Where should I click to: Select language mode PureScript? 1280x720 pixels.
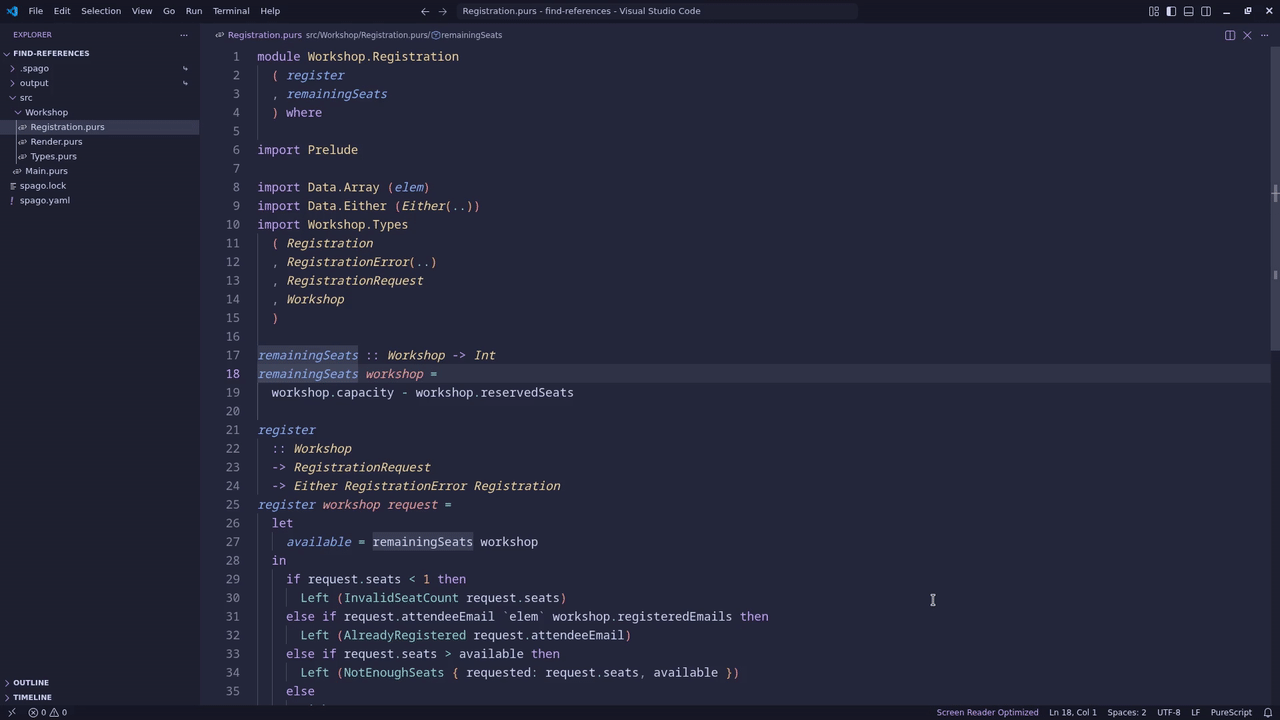[1231, 712]
